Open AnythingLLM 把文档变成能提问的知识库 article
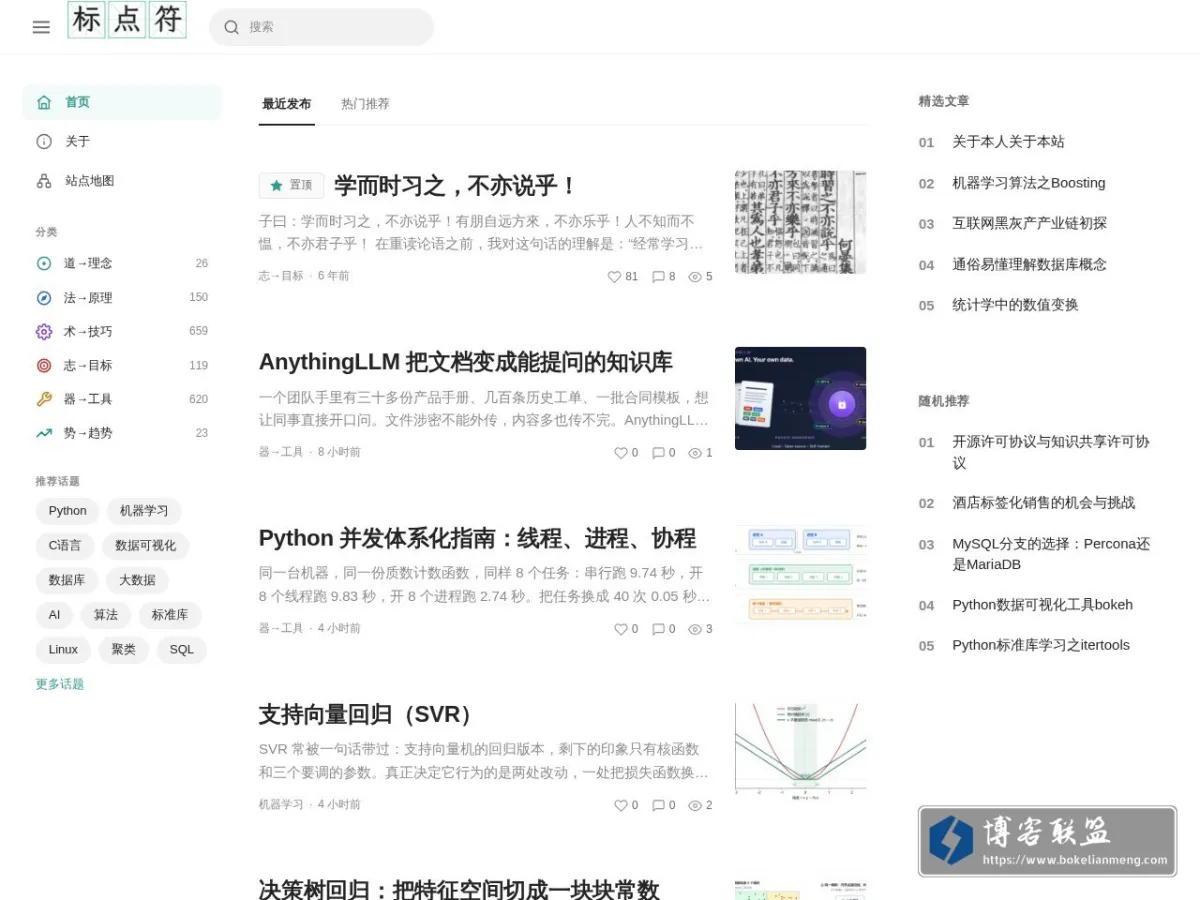The image size is (1200, 900). (x=466, y=362)
